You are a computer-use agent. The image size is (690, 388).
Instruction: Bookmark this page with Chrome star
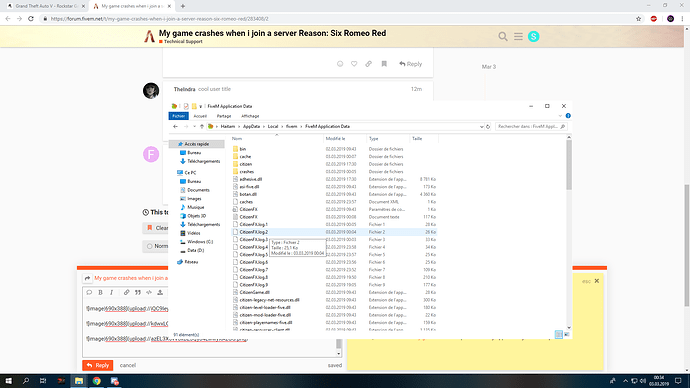[x=639, y=18]
